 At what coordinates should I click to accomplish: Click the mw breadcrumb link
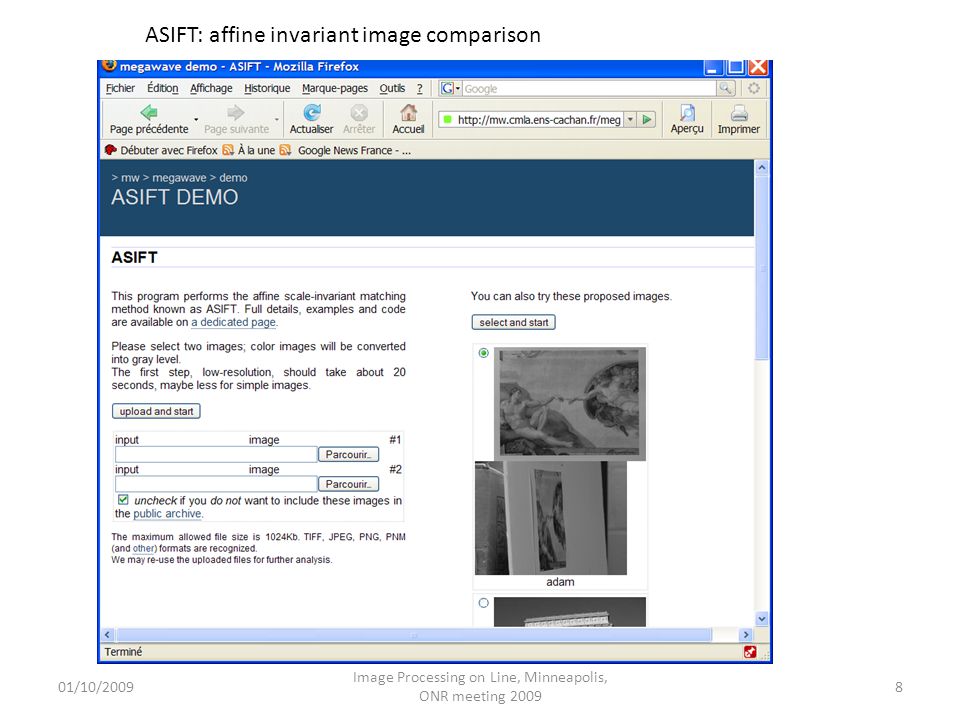click(130, 178)
